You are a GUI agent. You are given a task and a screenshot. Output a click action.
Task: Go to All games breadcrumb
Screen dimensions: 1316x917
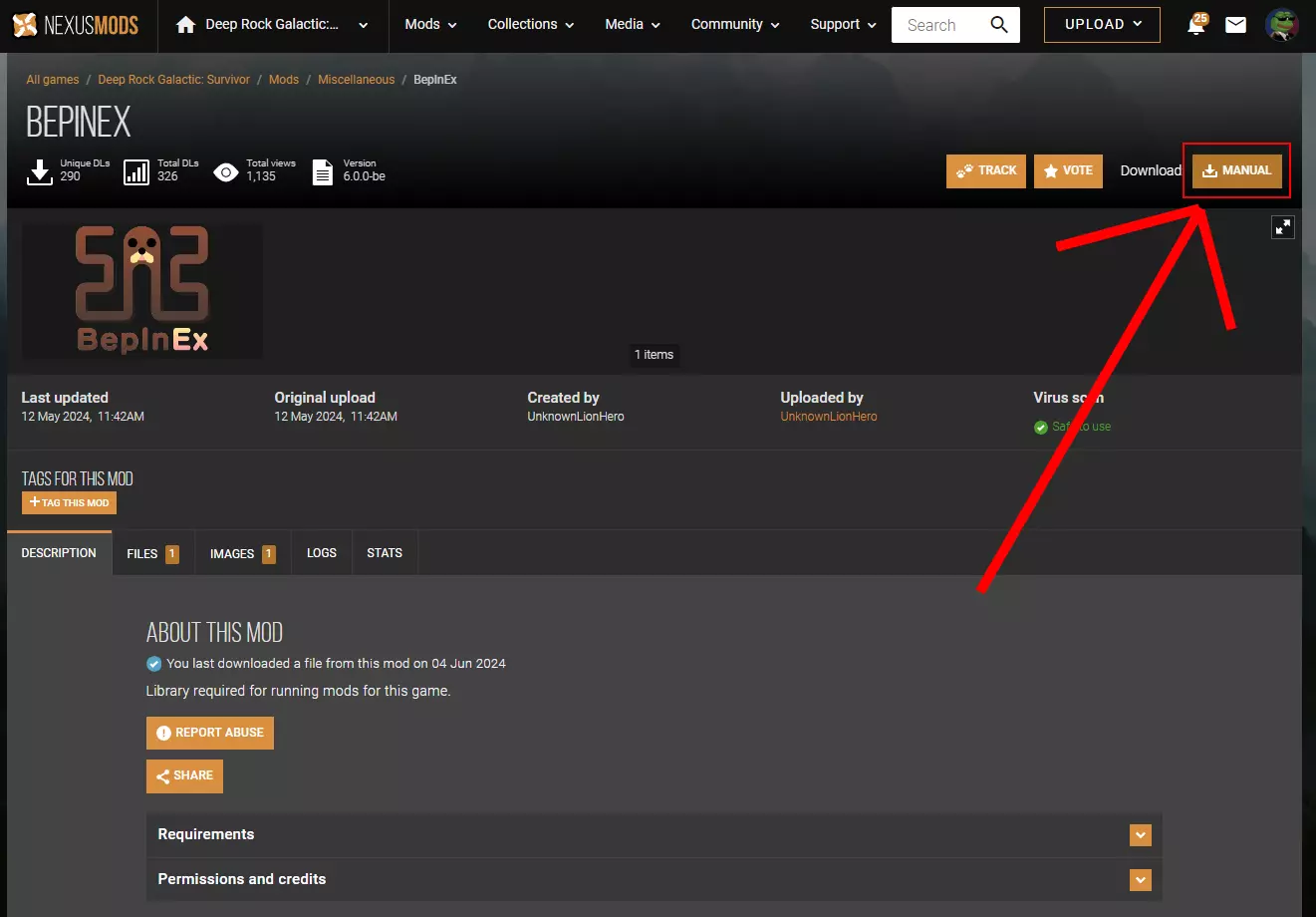point(53,80)
